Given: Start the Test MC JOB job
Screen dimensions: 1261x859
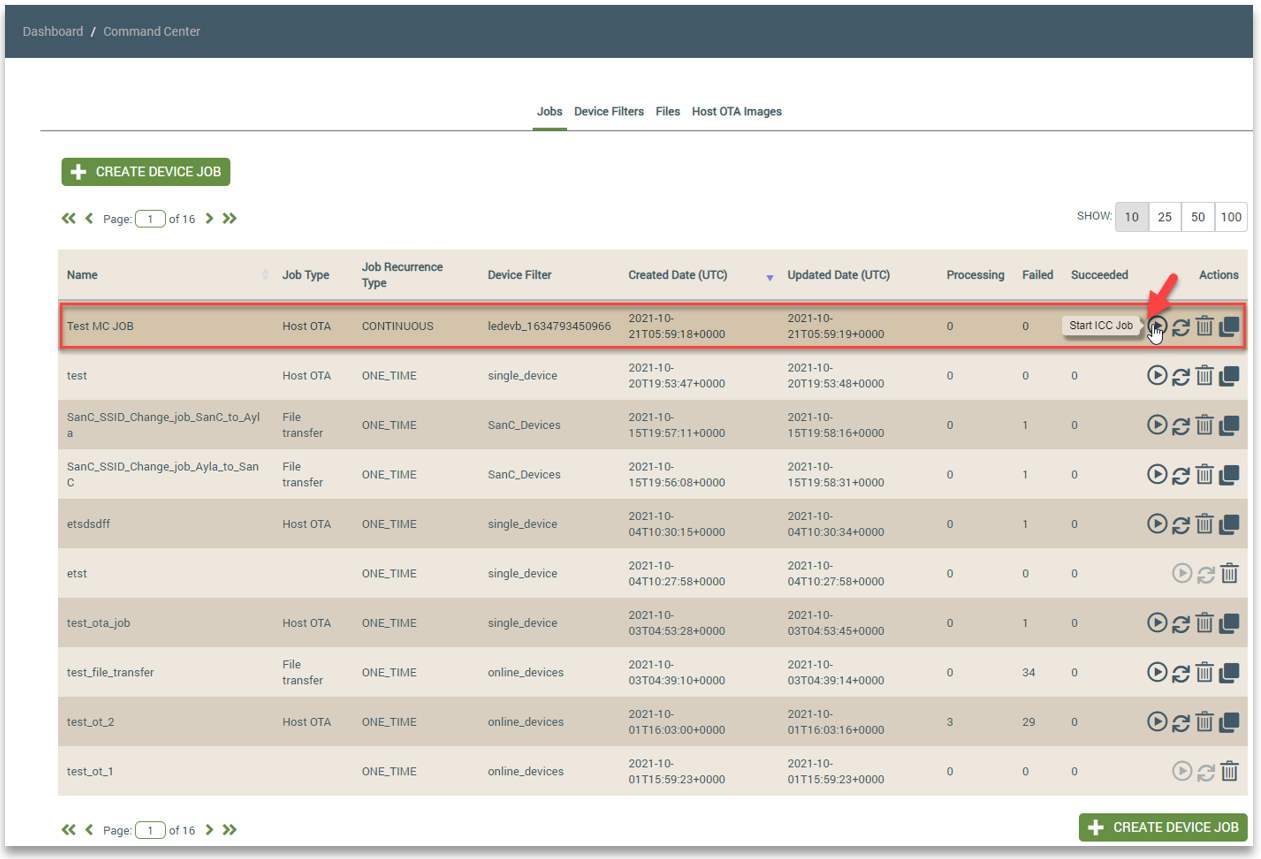Looking at the screenshot, I should click(x=1157, y=326).
